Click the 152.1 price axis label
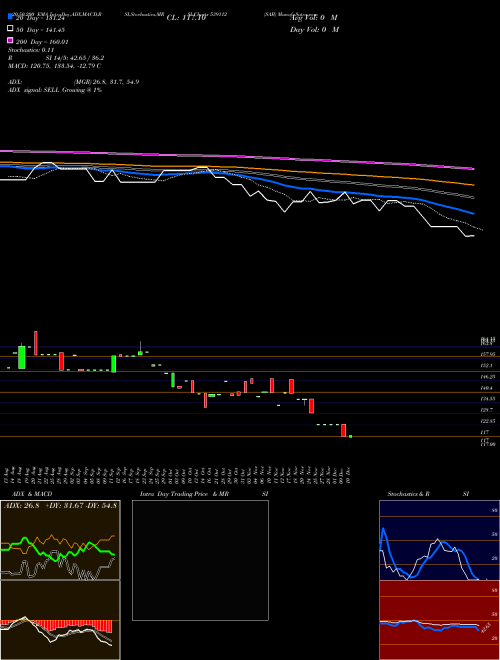Viewport: 500px width, 660px height. coord(488,366)
